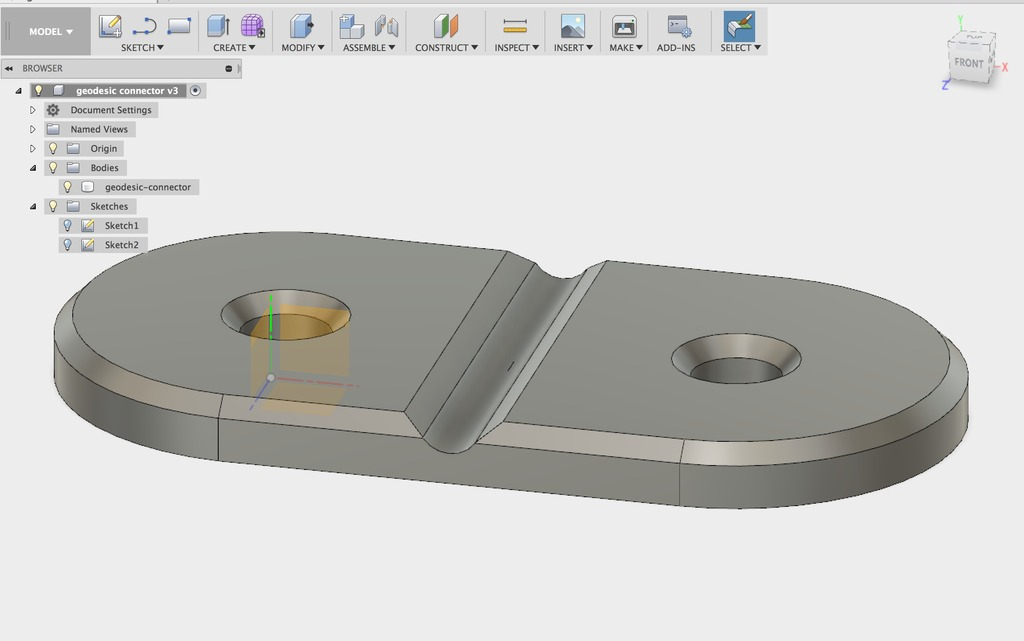The height and width of the screenshot is (641, 1024).
Task: Select the Press Pull tool in Modify
Action: [299, 25]
